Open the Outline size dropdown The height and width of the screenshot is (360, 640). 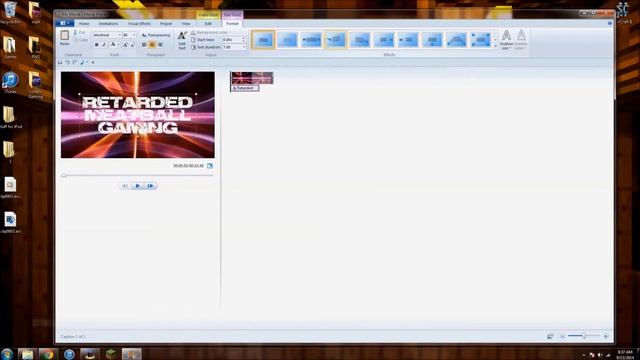click(x=506, y=40)
